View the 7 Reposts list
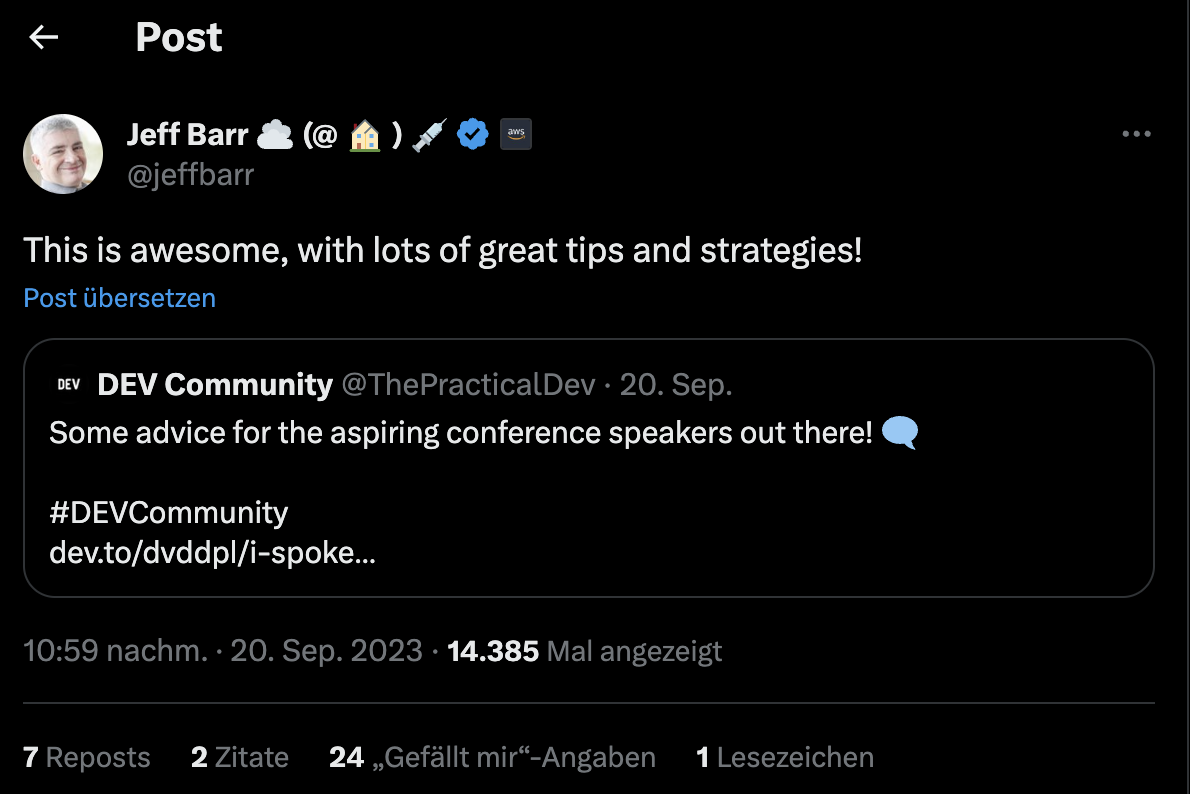Screen dimensions: 1190x794 [x=85, y=757]
